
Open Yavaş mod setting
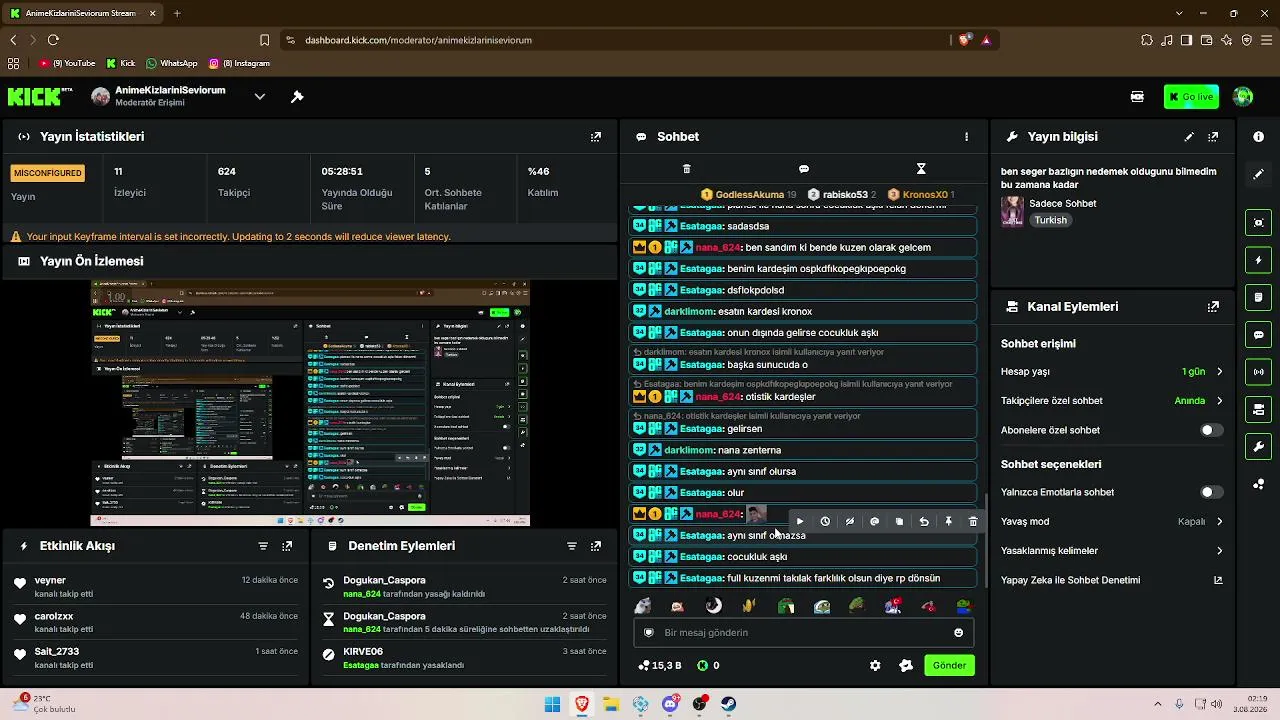1111,521
